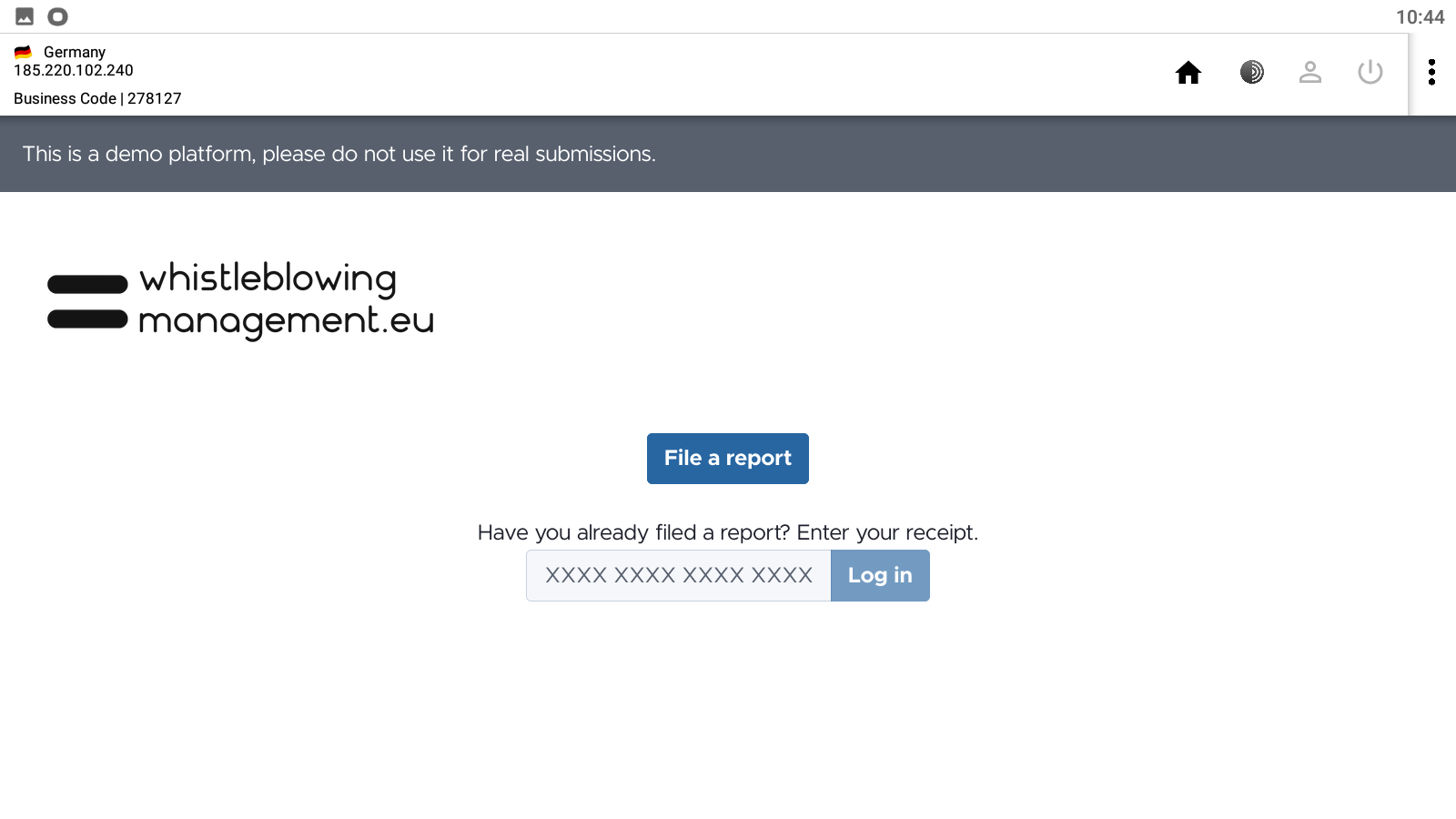Screen dimensions: 1456x819
Task: Tap the circular recording status bar icon
Action: coord(58,16)
